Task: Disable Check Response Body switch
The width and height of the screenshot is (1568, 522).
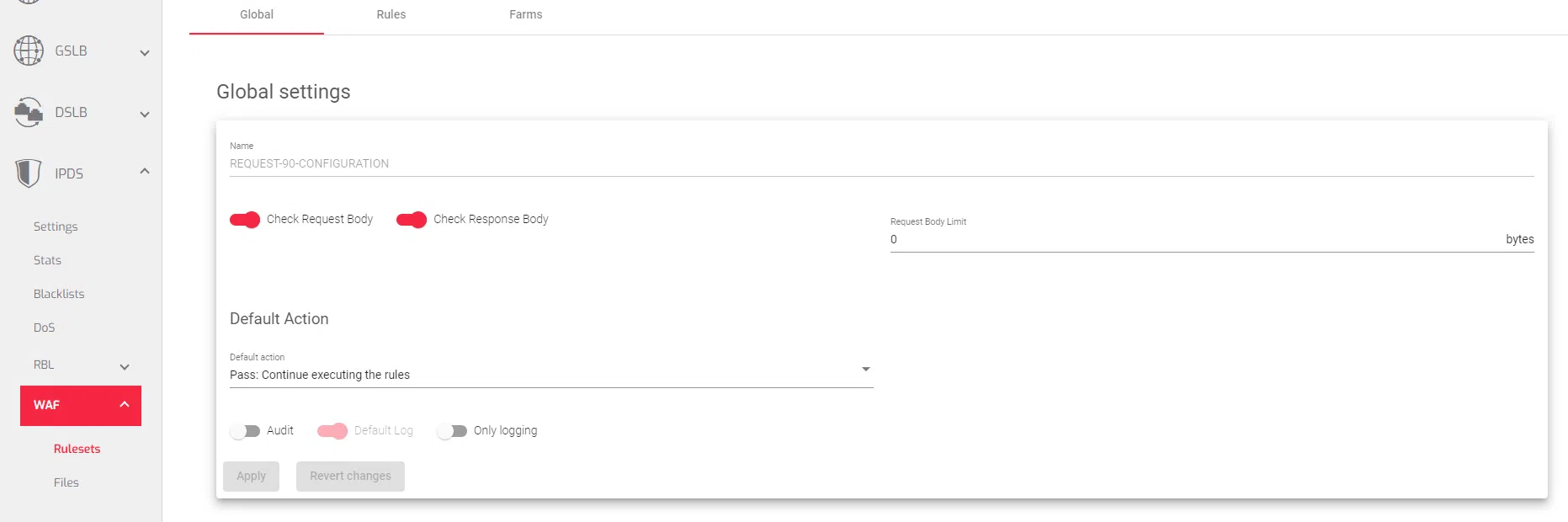Action: click(412, 220)
